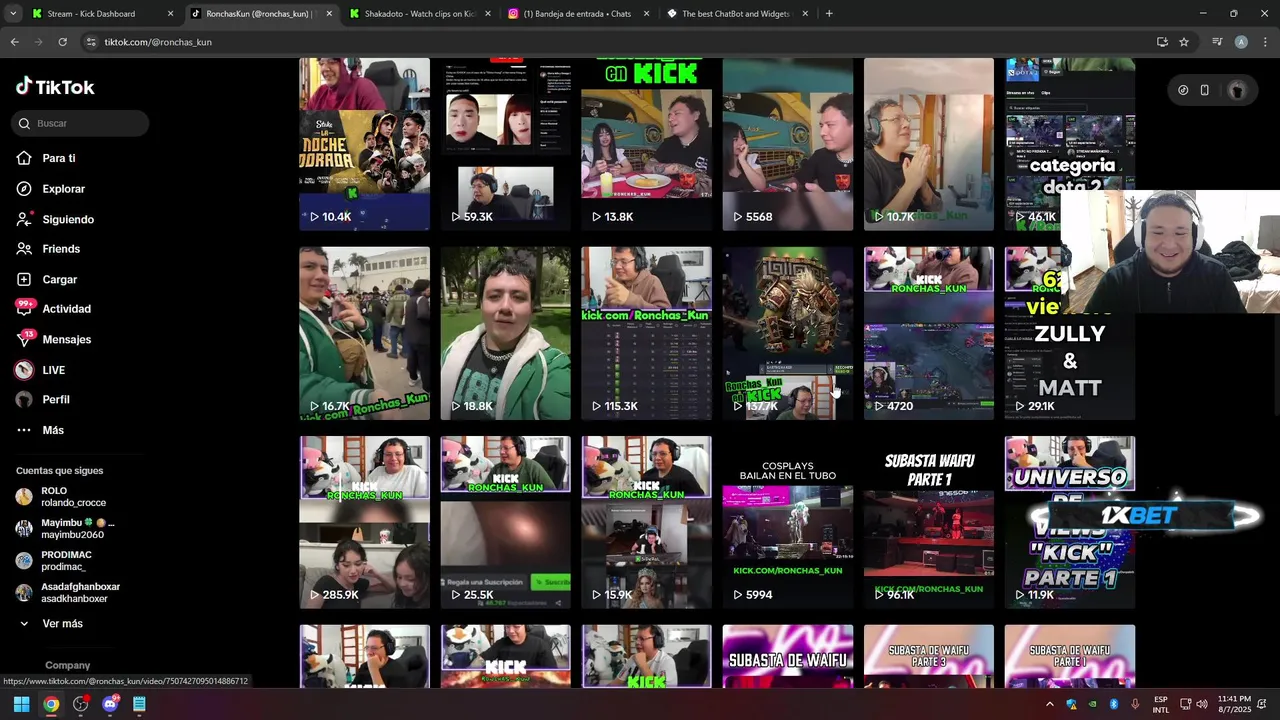Go to the LIVE section
Viewport: 1280px width, 720px height.
[41, 370]
